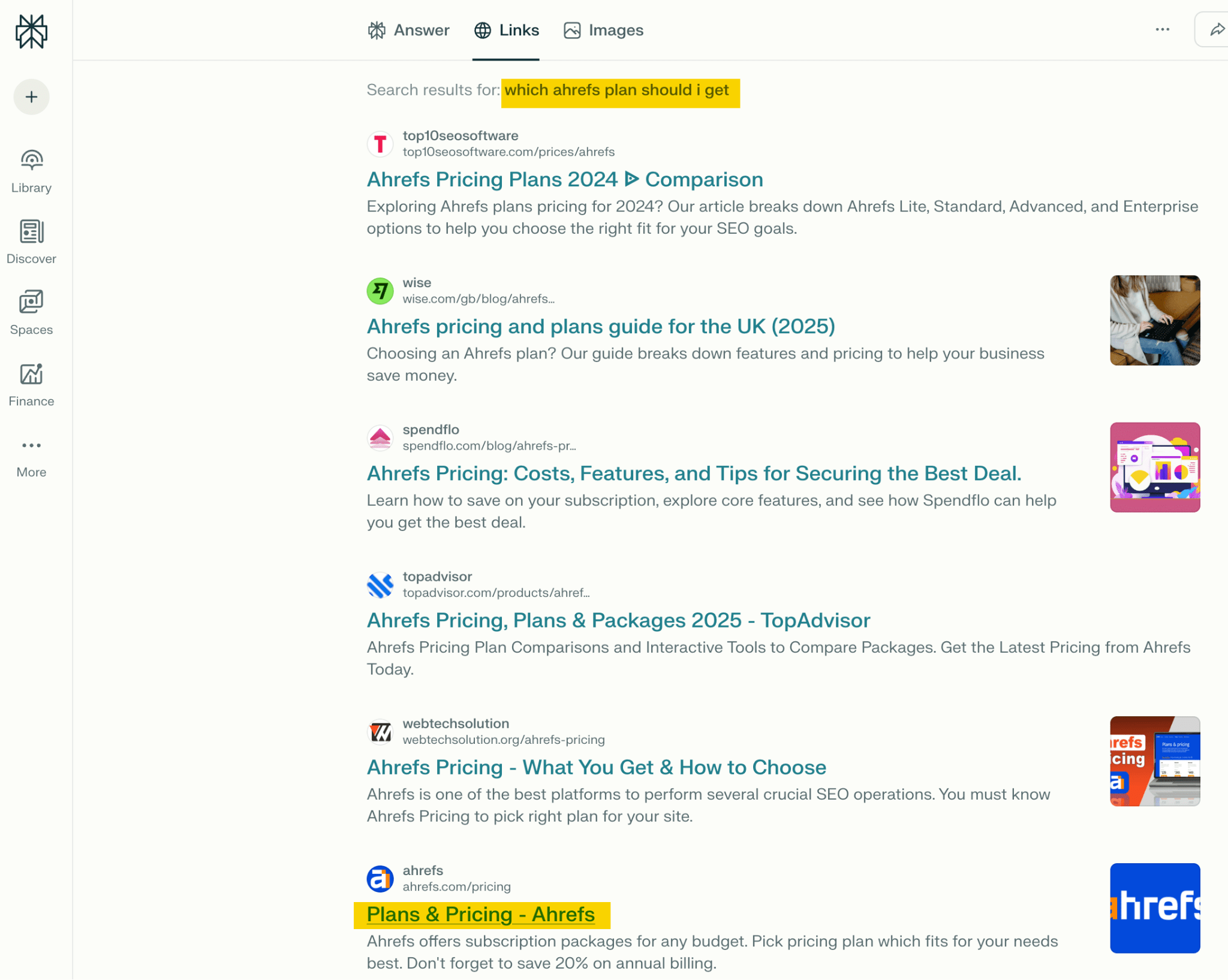The width and height of the screenshot is (1228, 980).
Task: Open the Ahrefs Pricing Plans 2024 Comparison link
Action: (564, 179)
